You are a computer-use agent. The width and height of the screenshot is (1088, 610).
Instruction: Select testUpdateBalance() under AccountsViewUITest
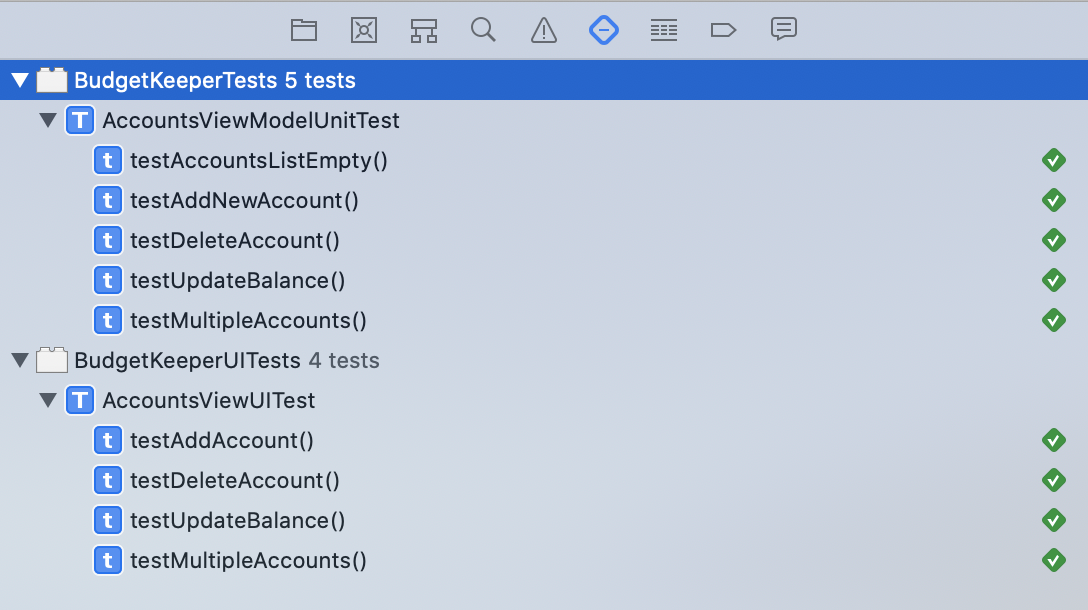click(237, 520)
